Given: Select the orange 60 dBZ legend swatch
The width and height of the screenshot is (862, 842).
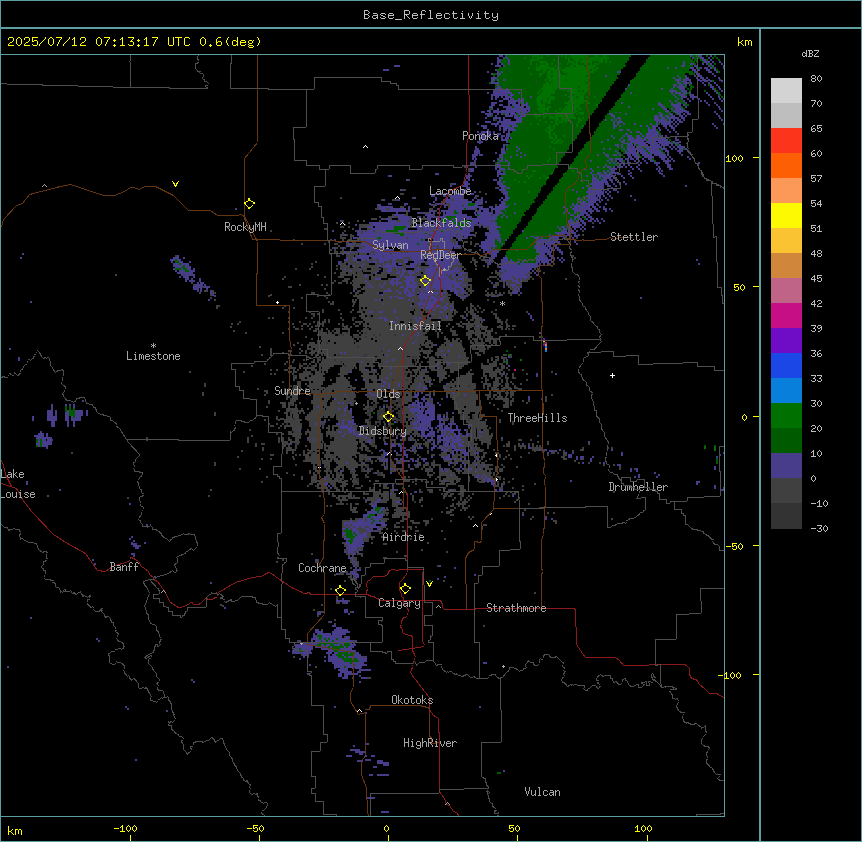Looking at the screenshot, I should click(x=786, y=165).
